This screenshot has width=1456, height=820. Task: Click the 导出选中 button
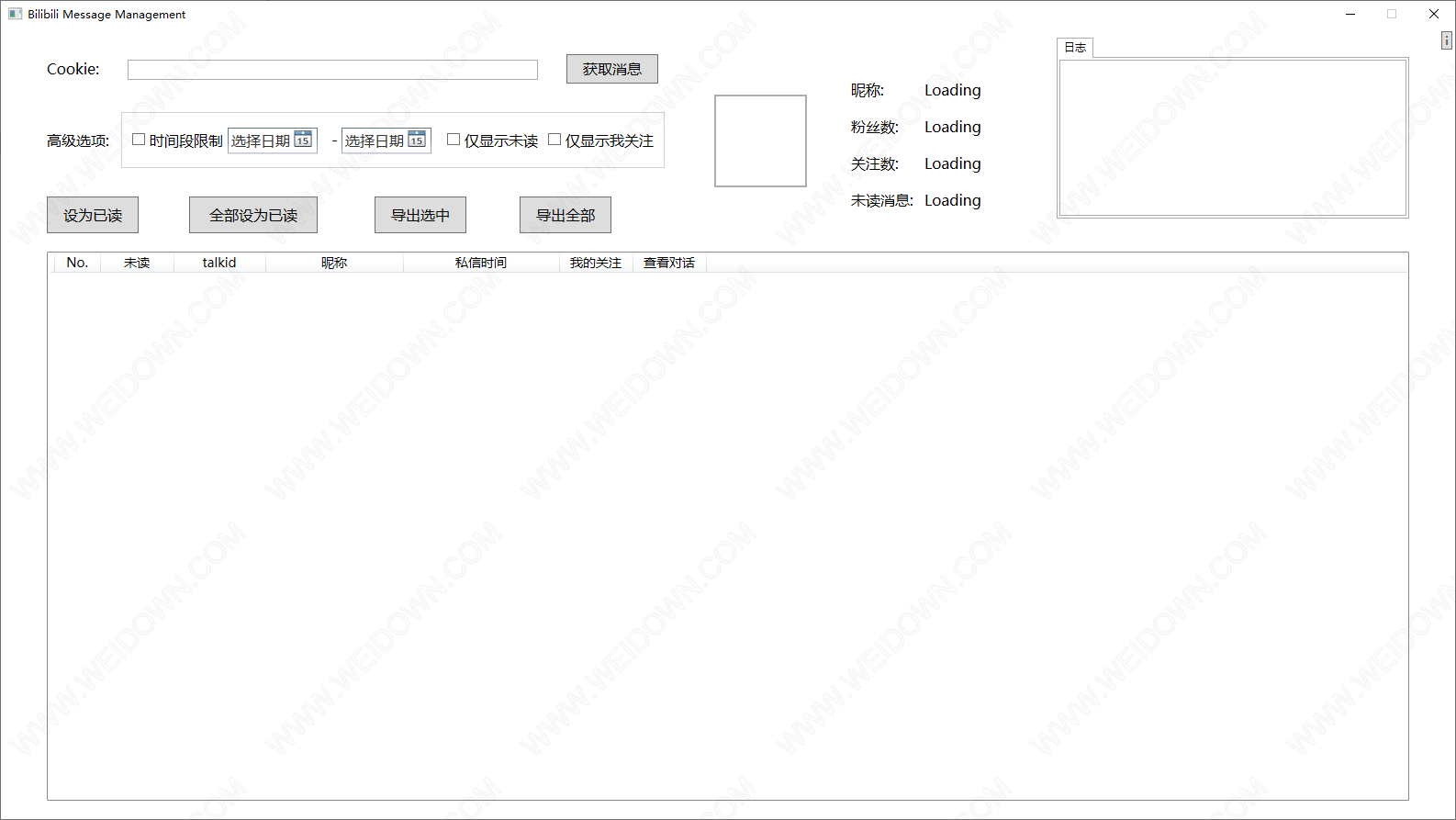tap(420, 215)
